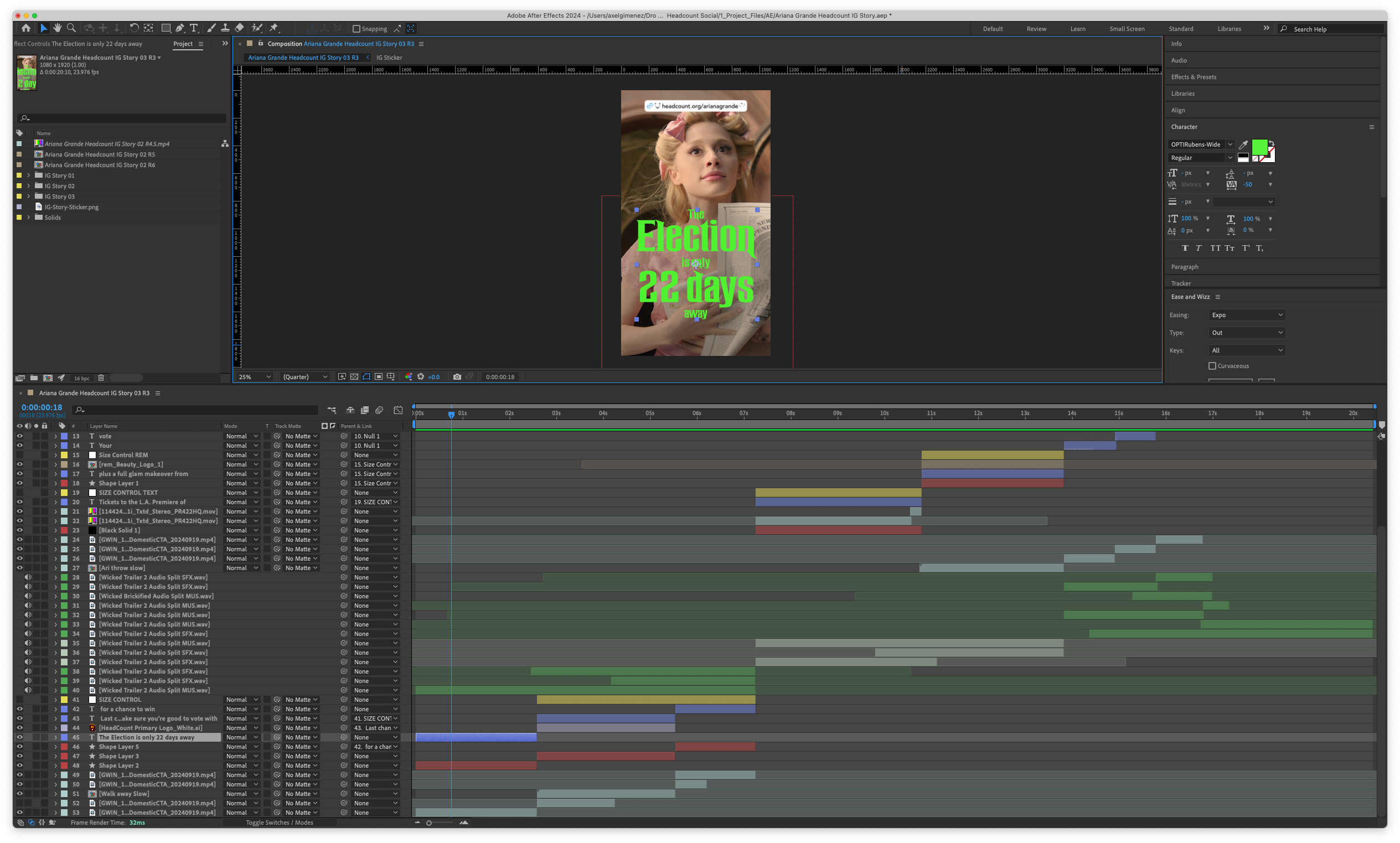This screenshot has height=843, width=1400.
Task: Expand the Solids folder
Action: coord(28,218)
